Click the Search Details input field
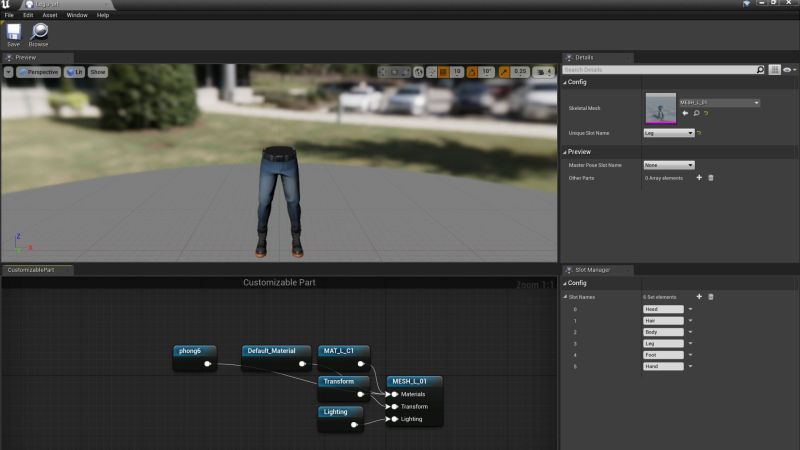 point(659,70)
